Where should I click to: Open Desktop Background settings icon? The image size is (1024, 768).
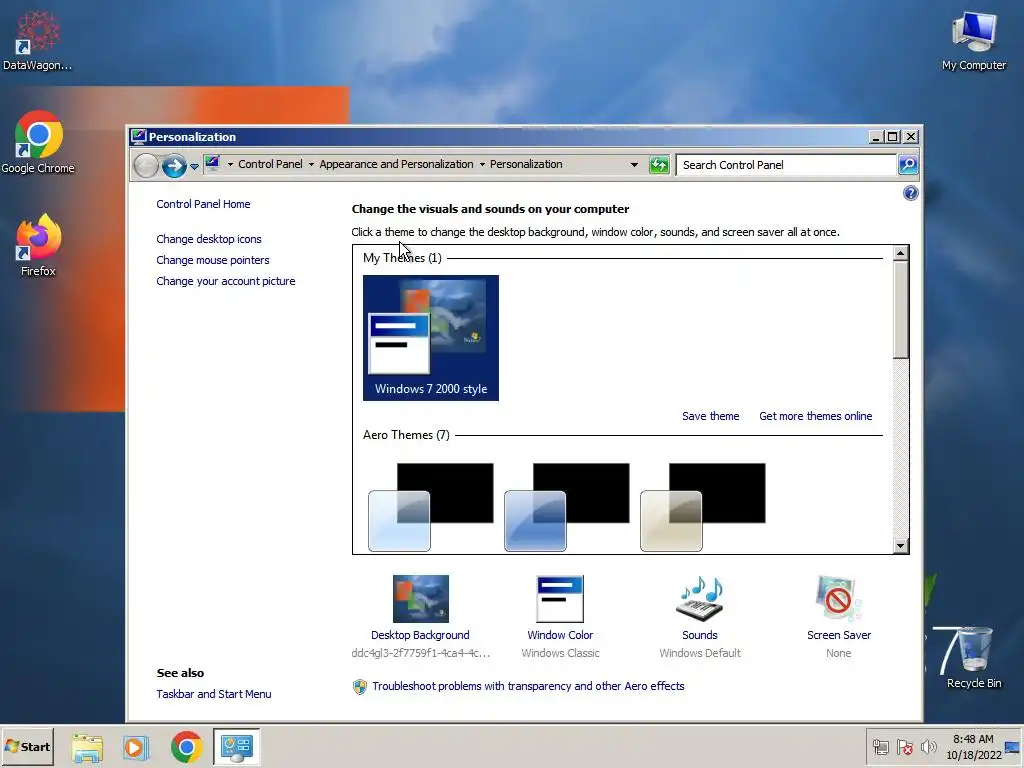(x=421, y=599)
